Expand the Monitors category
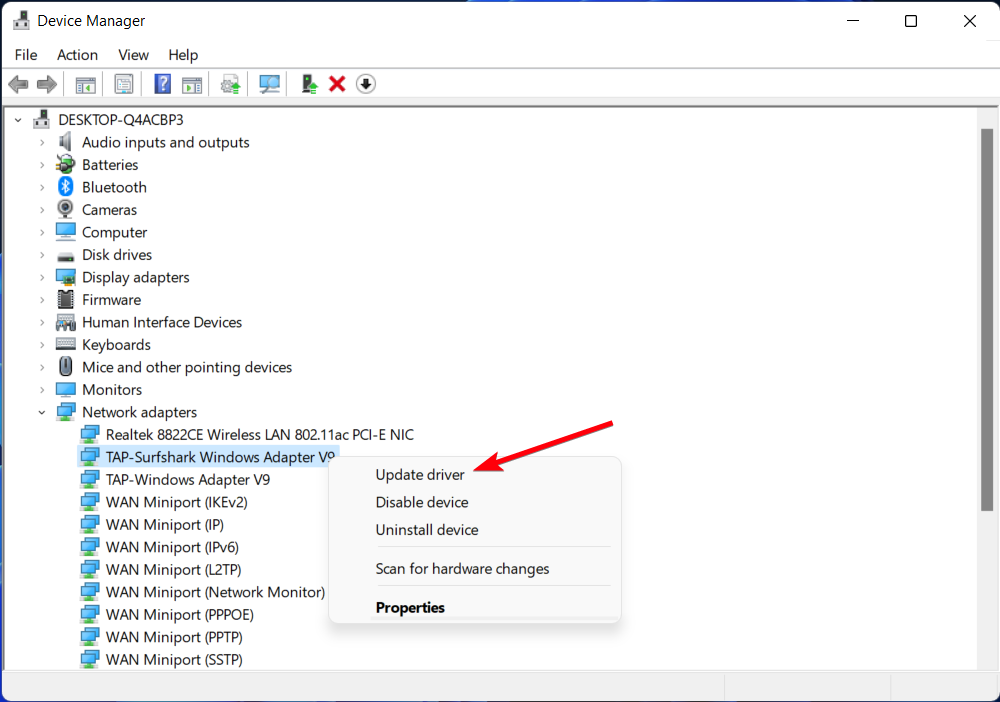Viewport: 1000px width, 702px height. tap(42, 390)
